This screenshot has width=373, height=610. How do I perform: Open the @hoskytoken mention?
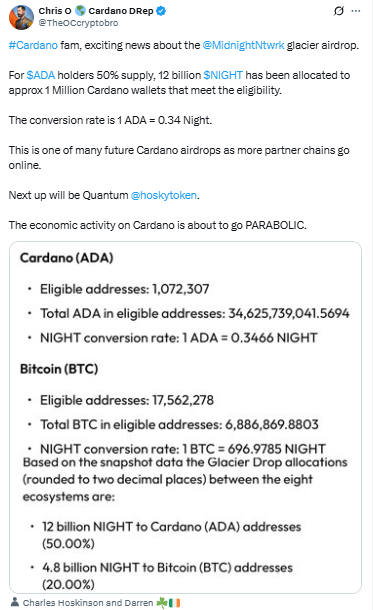[x=164, y=195]
